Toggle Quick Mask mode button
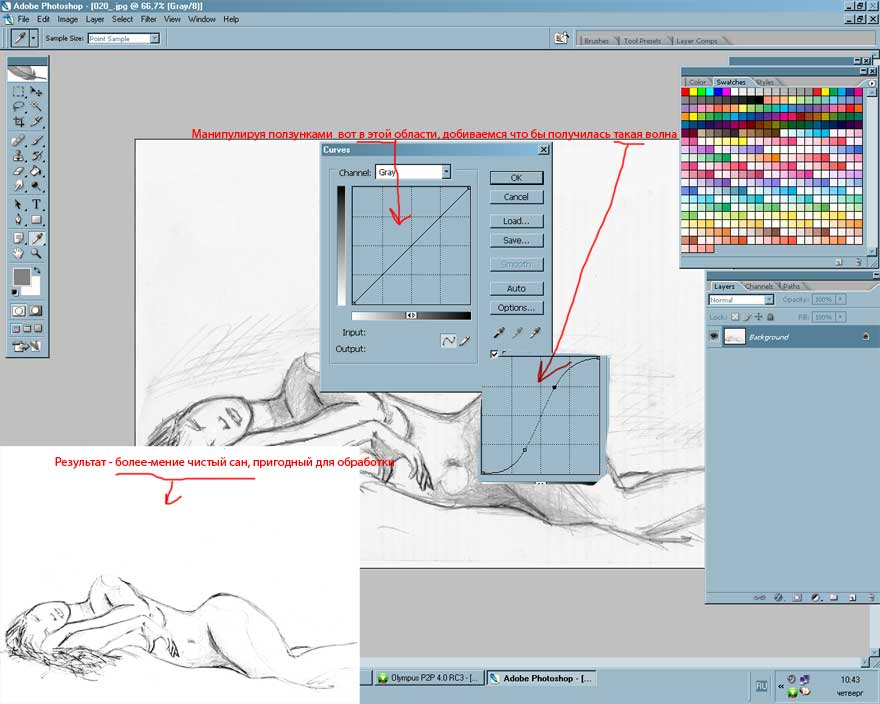Image resolution: width=880 pixels, height=704 pixels. (x=36, y=311)
